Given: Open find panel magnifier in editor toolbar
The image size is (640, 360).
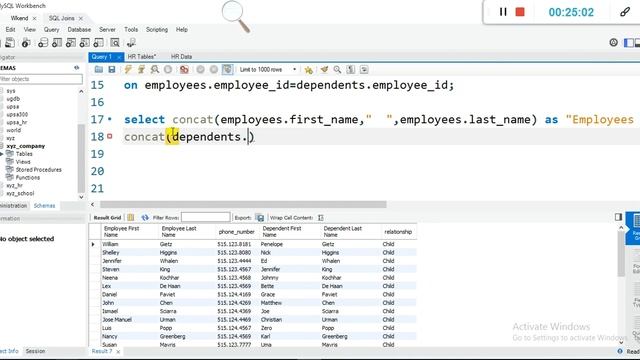Looking at the screenshot, I should 337,69.
